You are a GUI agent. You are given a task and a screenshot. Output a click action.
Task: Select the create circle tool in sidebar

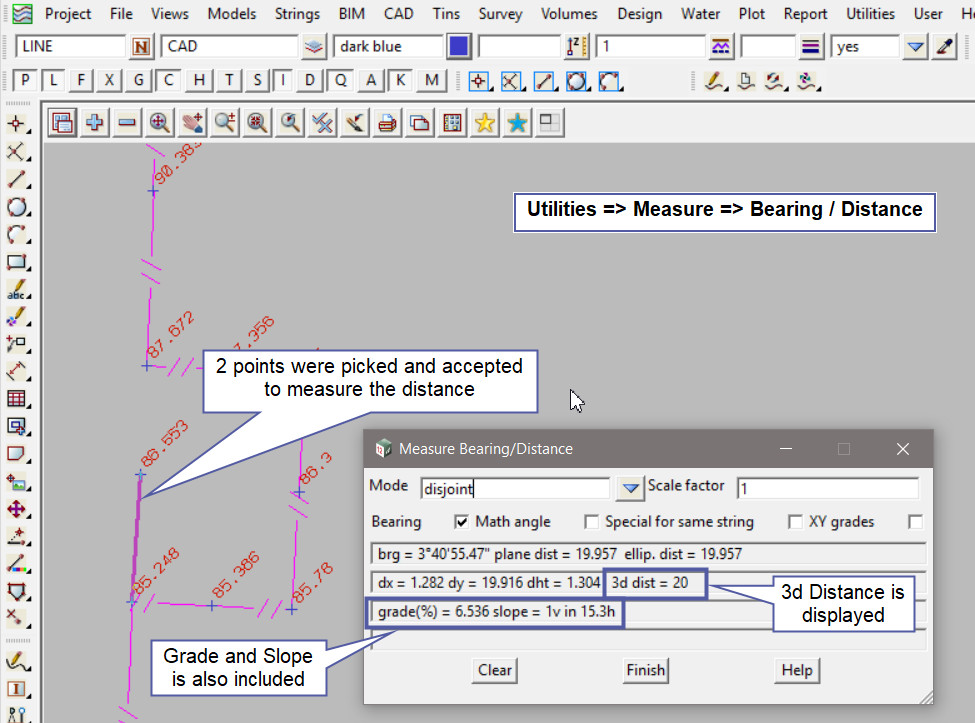[x=16, y=207]
